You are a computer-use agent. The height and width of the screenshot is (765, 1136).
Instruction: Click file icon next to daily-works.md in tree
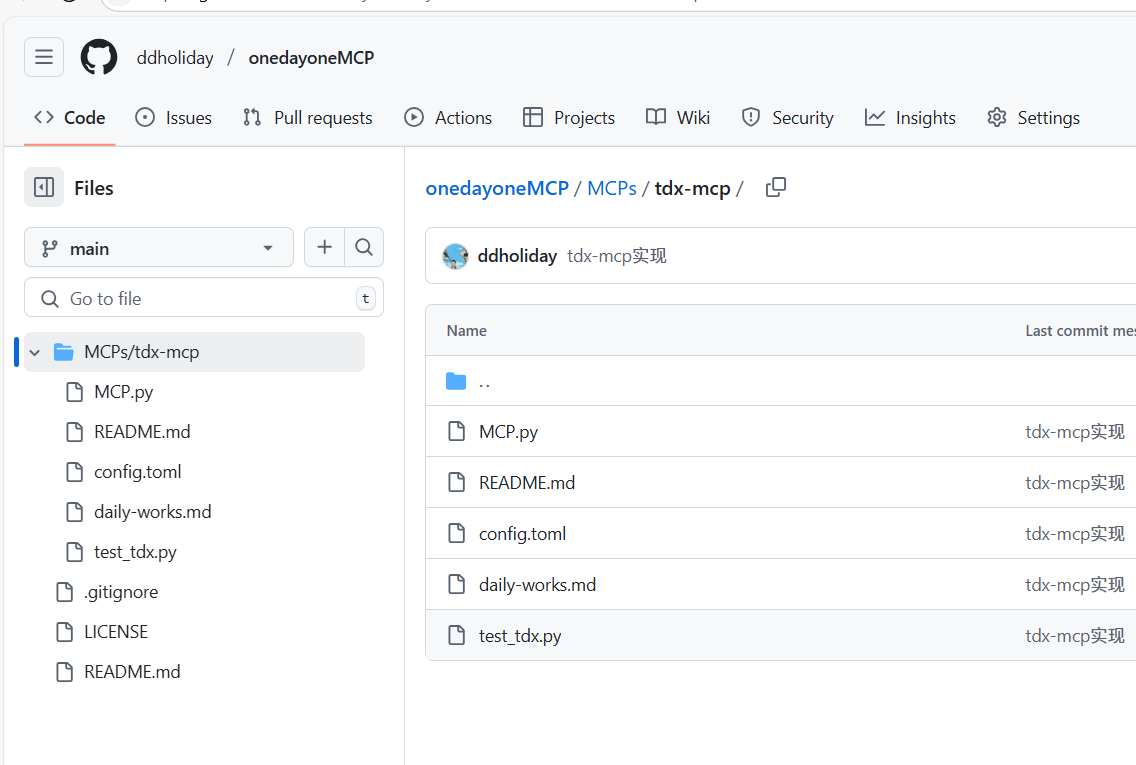[75, 511]
